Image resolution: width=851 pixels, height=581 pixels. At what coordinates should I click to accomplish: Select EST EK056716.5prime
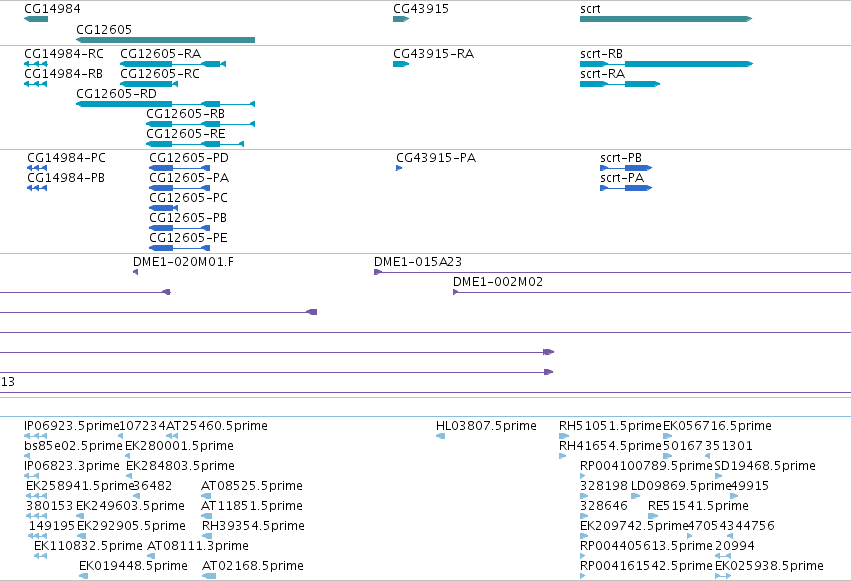pos(668,436)
